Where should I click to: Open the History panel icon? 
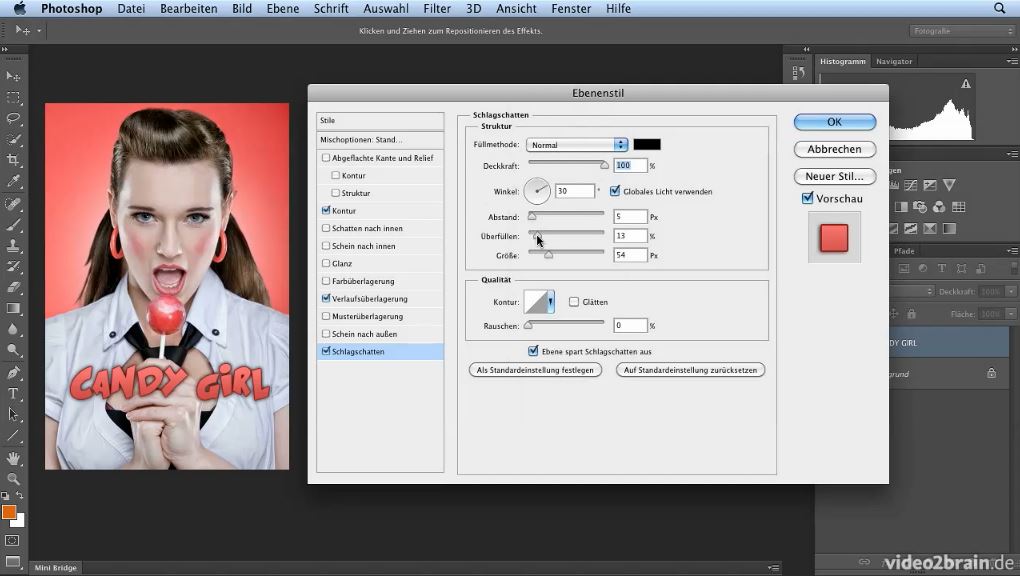coord(799,73)
